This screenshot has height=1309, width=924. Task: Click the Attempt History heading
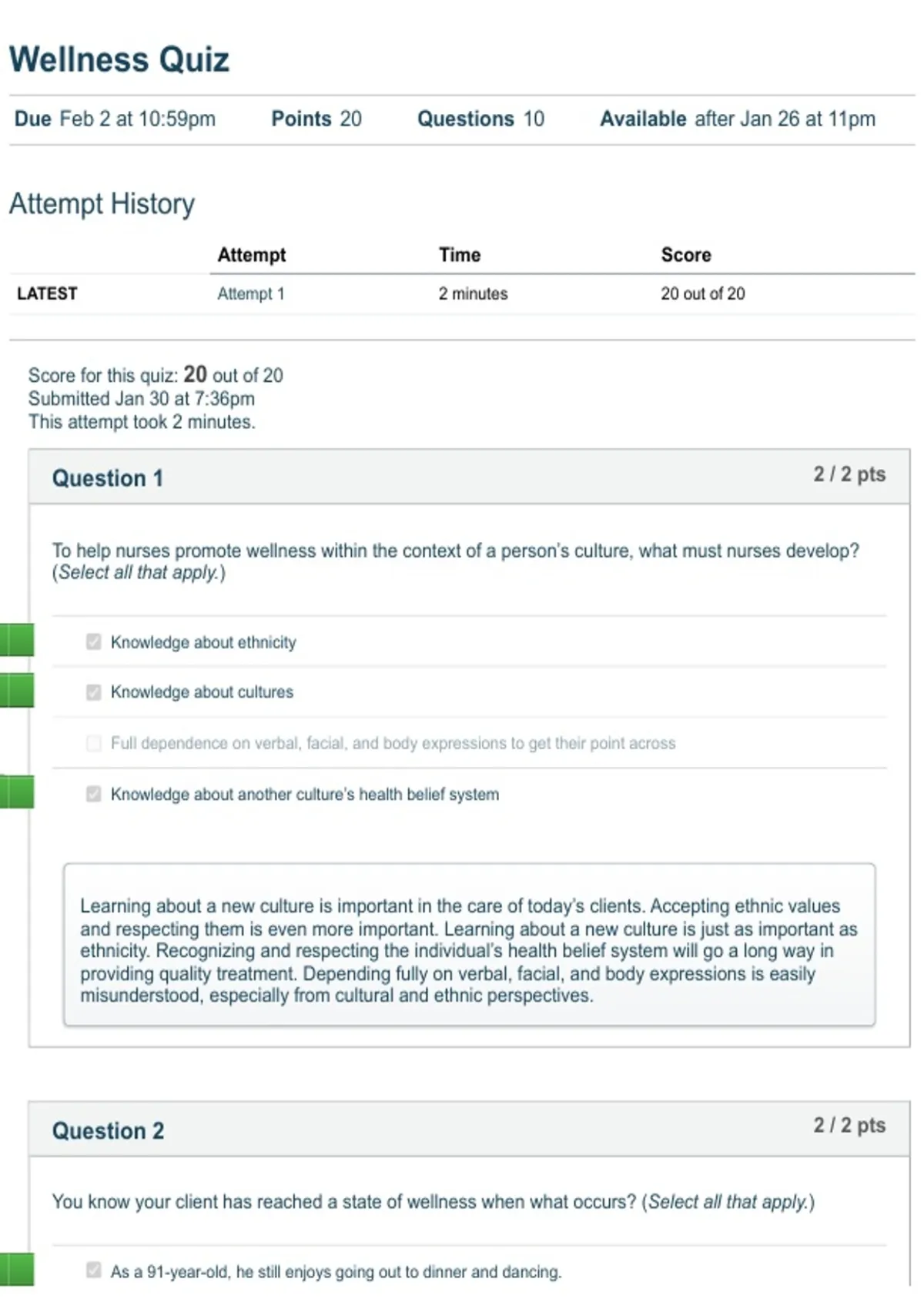(x=102, y=204)
